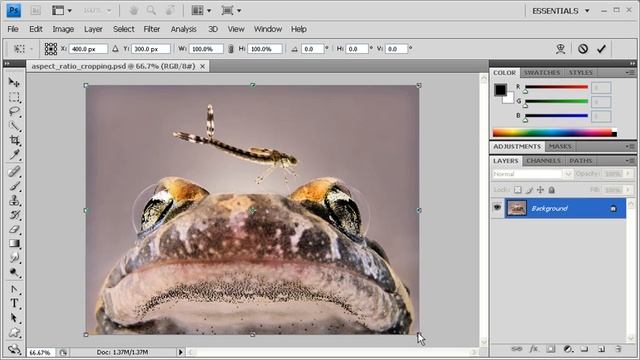The width and height of the screenshot is (640, 360).
Task: Click Delete layer trash button
Action: [618, 349]
